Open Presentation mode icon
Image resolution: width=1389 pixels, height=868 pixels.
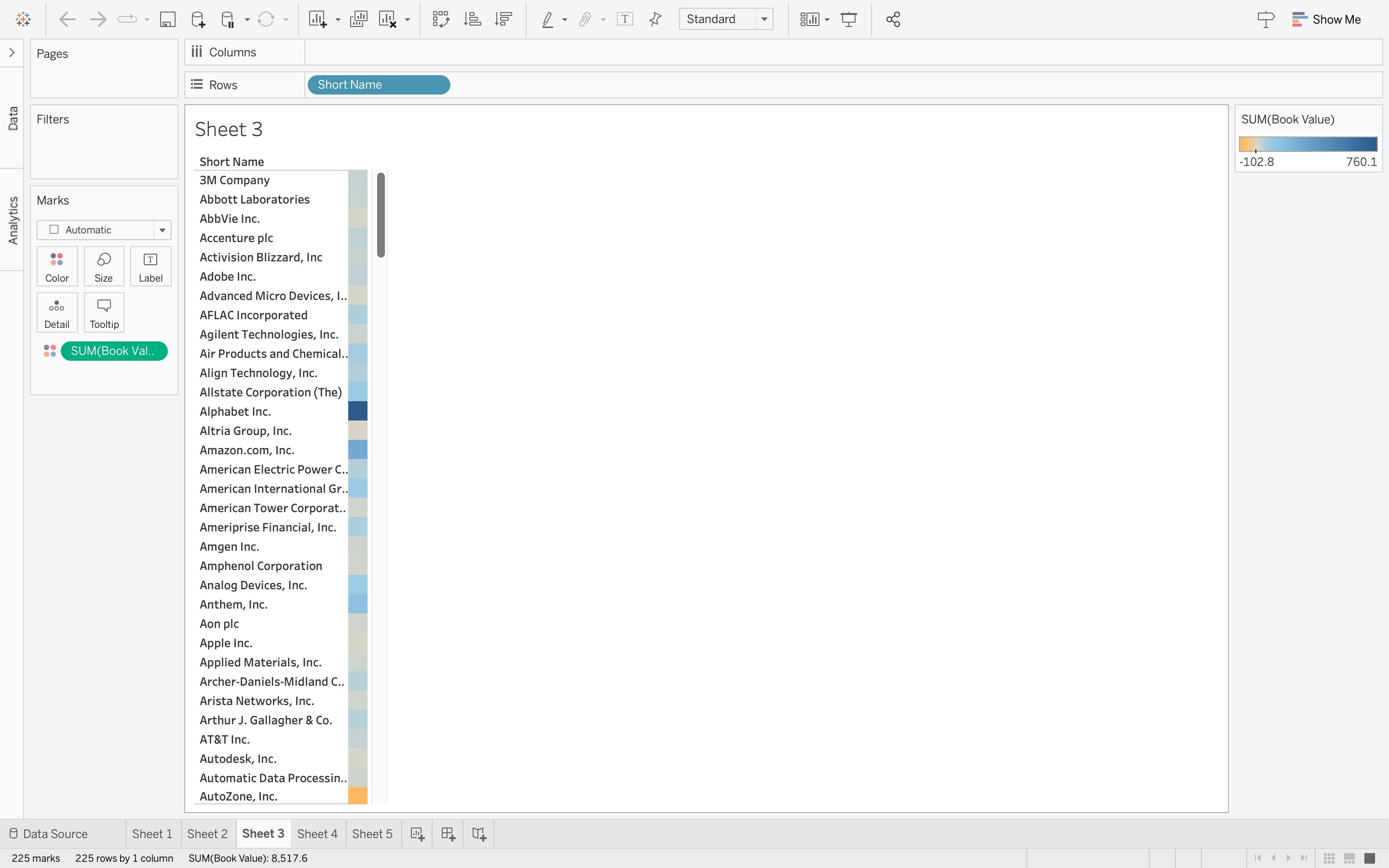848,19
